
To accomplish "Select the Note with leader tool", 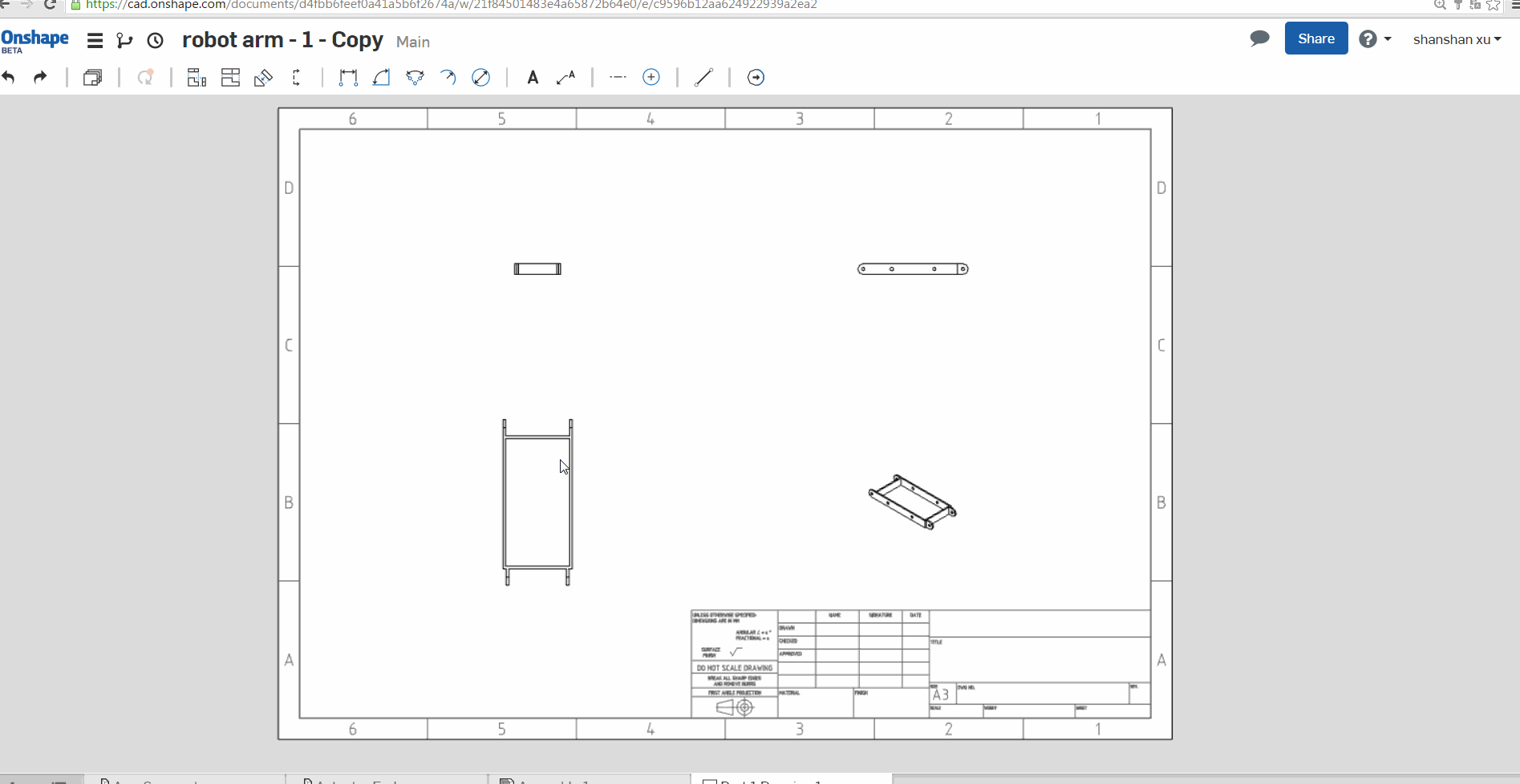I will point(566,77).
